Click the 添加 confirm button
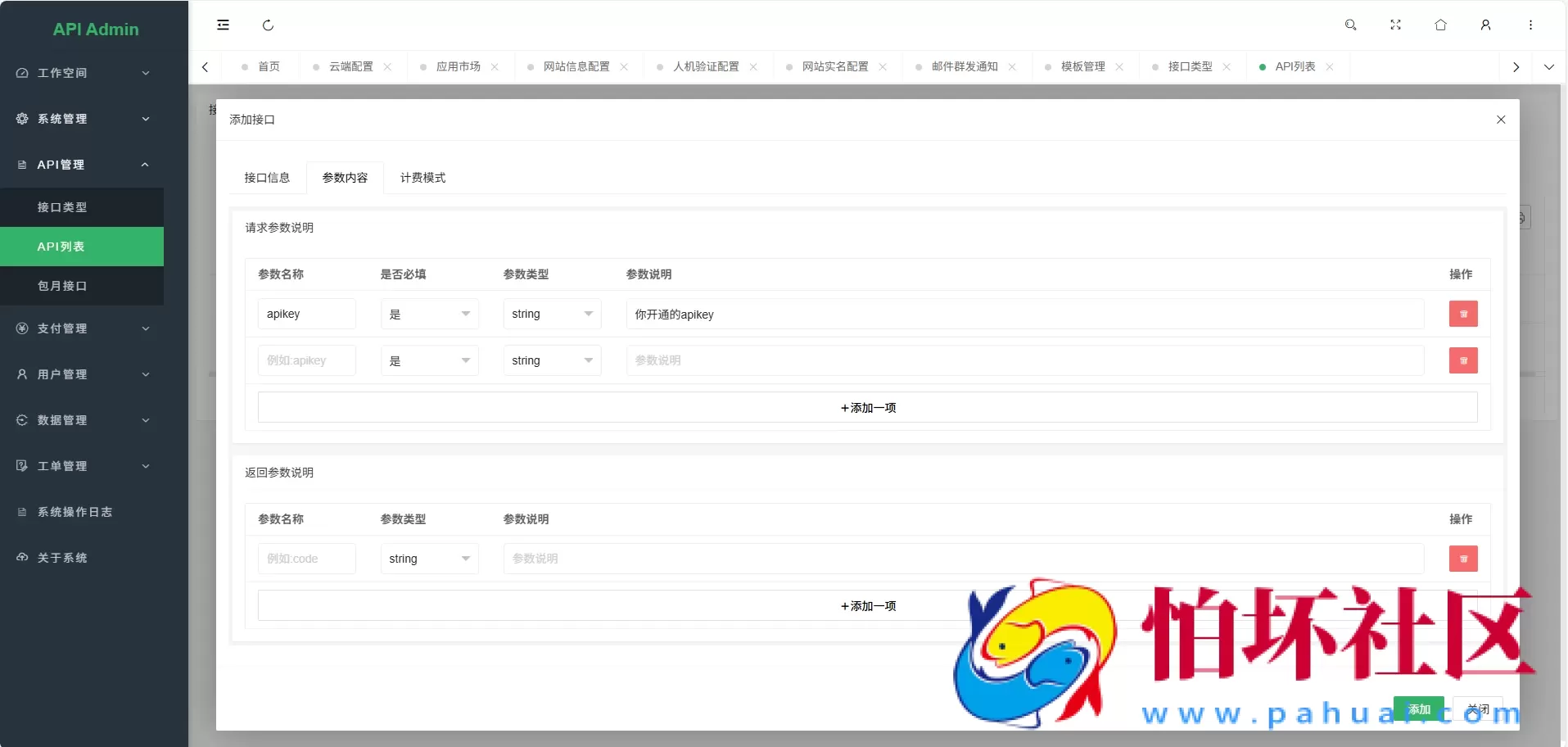This screenshot has width=1568, height=747. (1419, 709)
